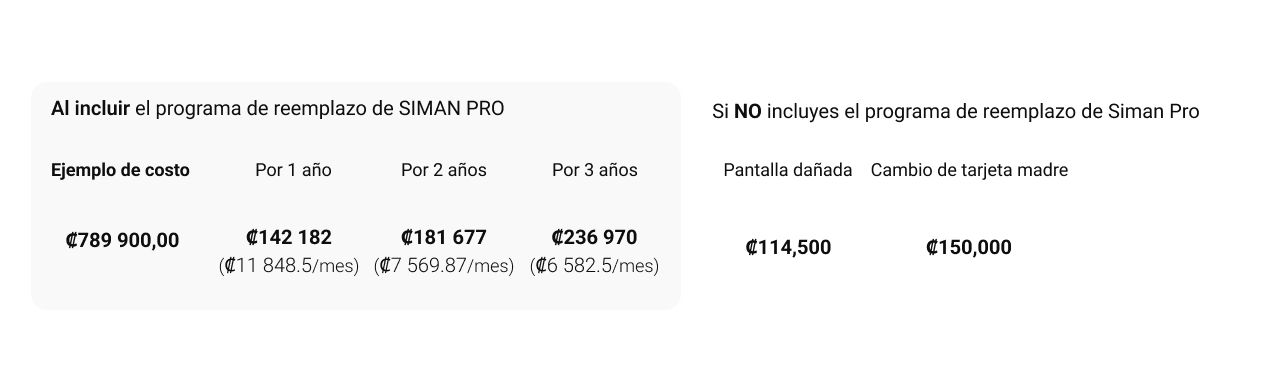Click the ₡181 677 two-year price
The width and height of the screenshot is (1280, 392).
pos(443,237)
